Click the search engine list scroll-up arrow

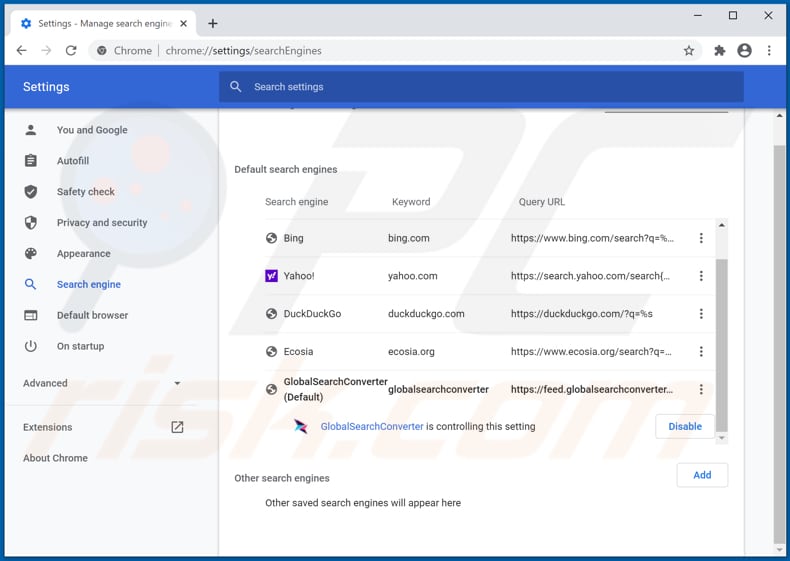click(x=721, y=225)
